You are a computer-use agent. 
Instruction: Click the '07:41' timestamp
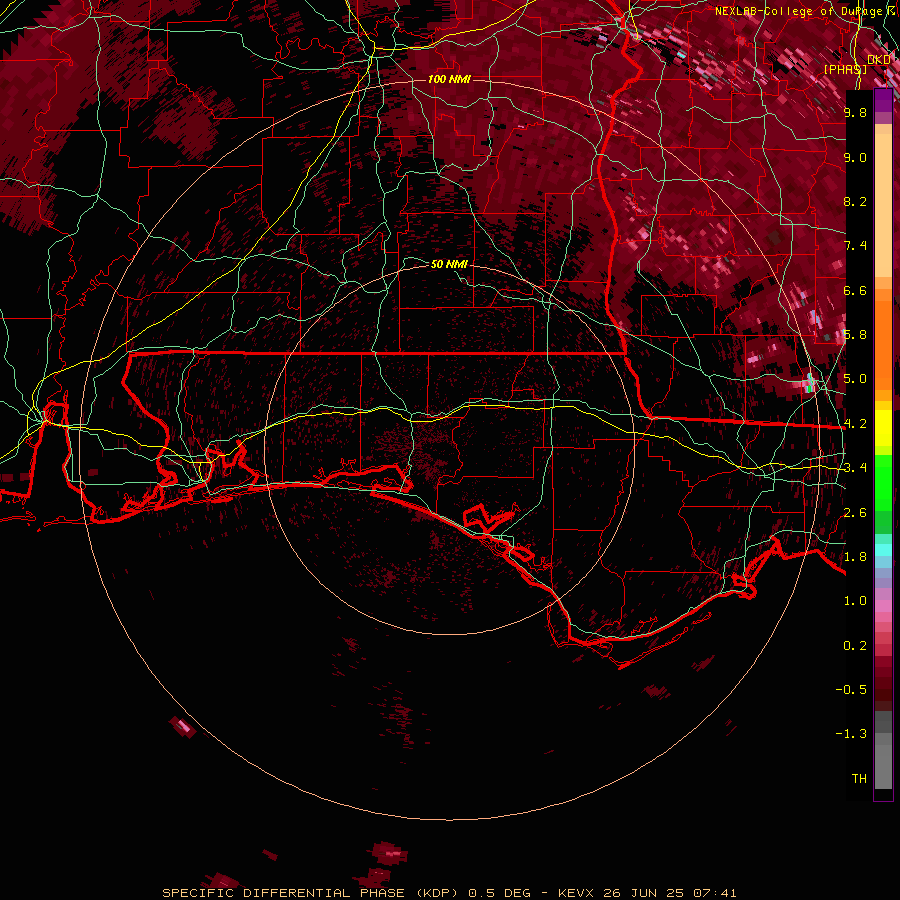(x=714, y=893)
